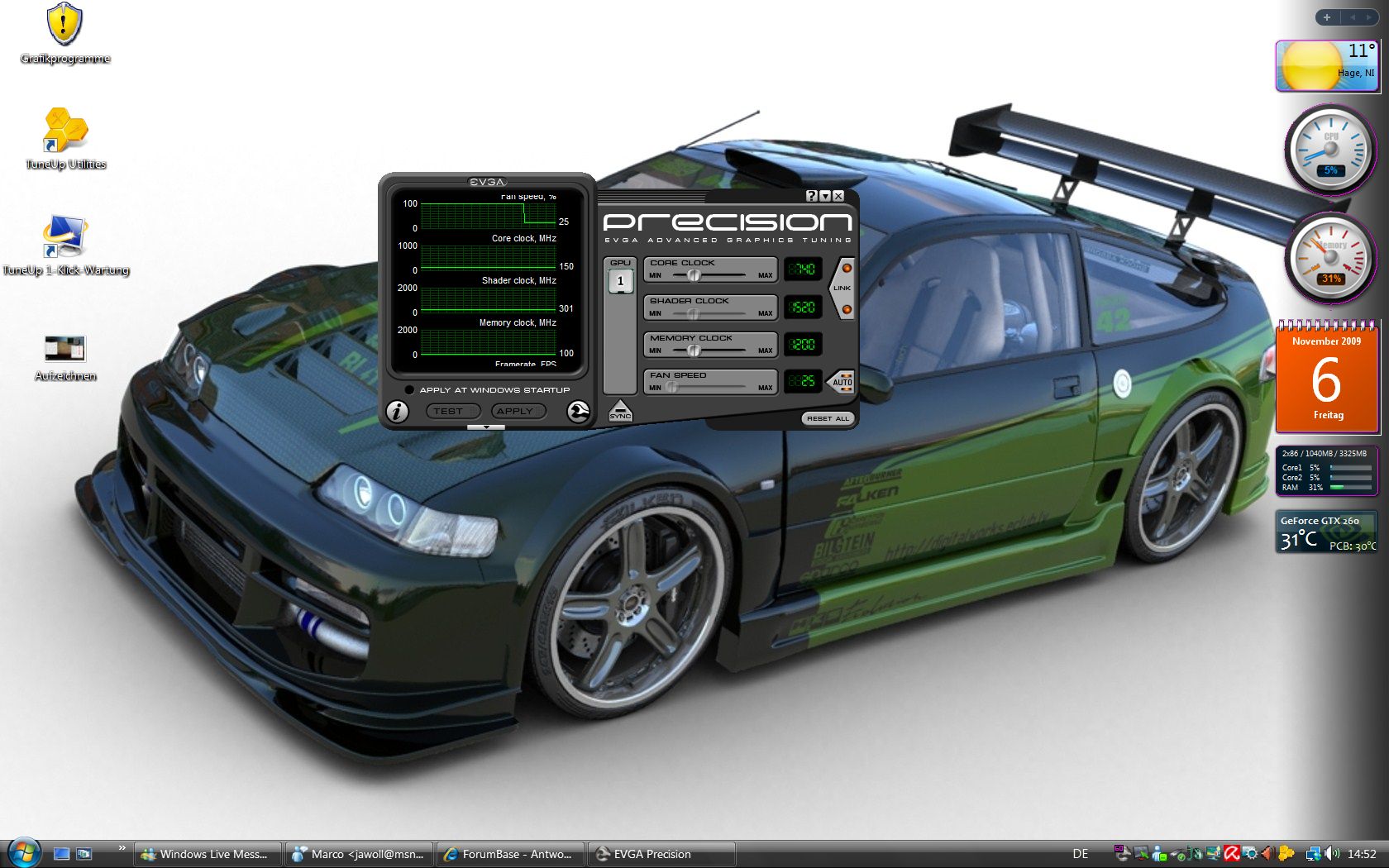Image resolution: width=1389 pixels, height=868 pixels.
Task: Click the sidebar next gadgets page arrow
Action: click(1369, 17)
